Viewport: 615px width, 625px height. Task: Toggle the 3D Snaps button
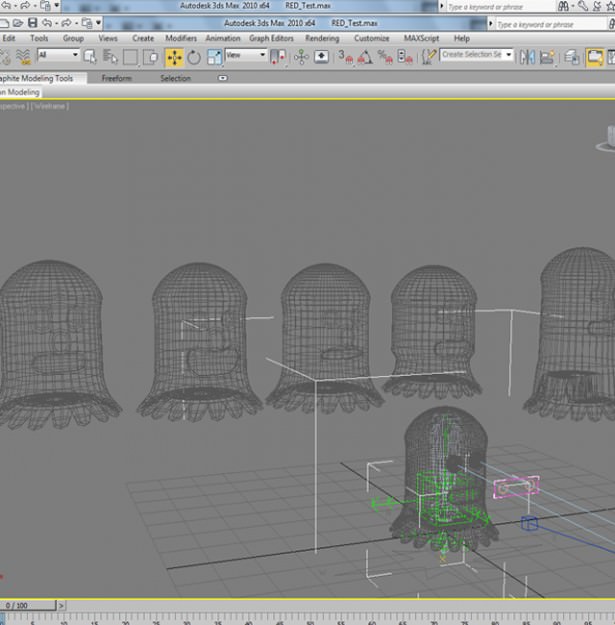pos(345,57)
